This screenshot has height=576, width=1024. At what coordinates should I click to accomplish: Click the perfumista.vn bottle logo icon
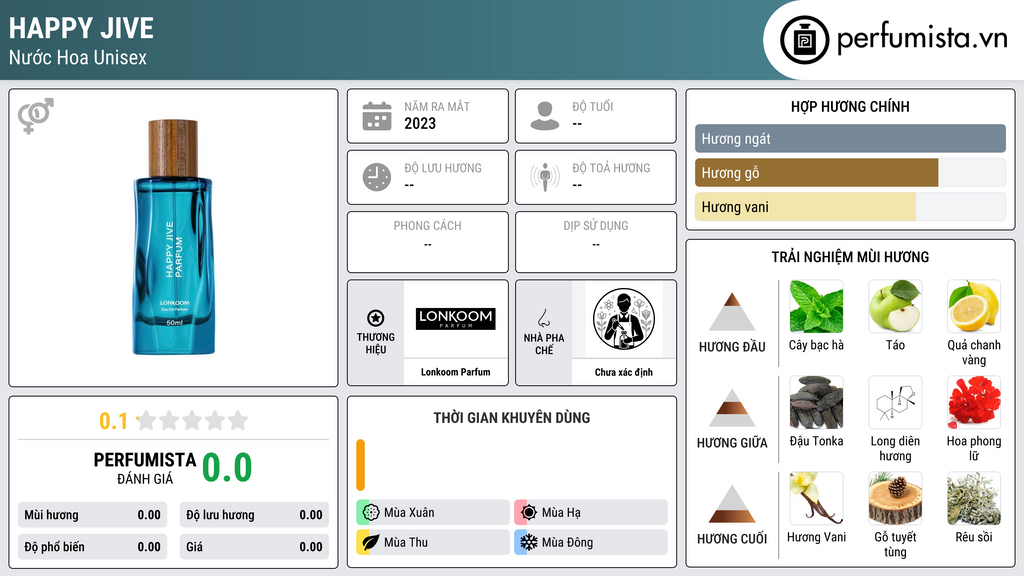click(x=804, y=40)
